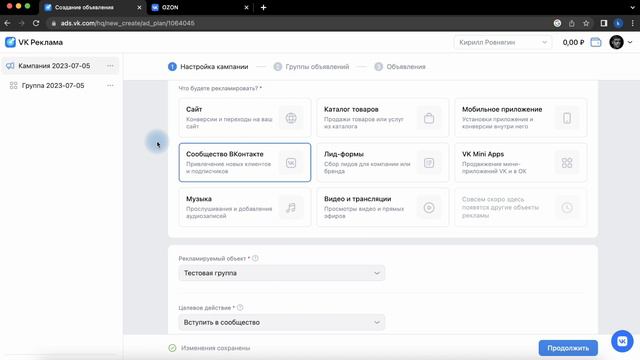
Task: Open options menu for Кампания 2023-07-05
Action: [110, 66]
